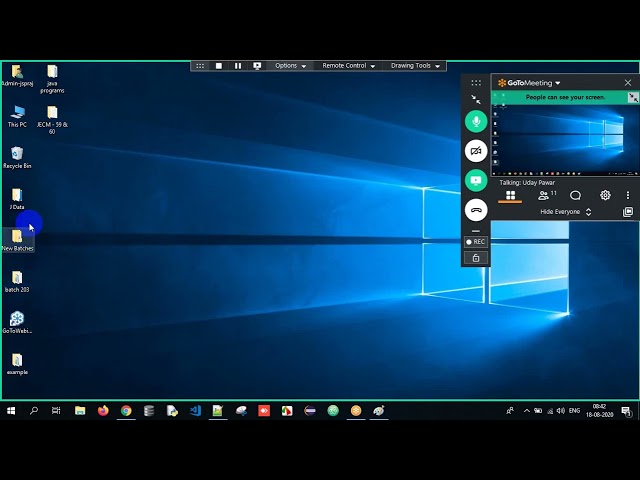Open the three-dot more options menu
This screenshot has width=640, height=480.
[x=628, y=196]
